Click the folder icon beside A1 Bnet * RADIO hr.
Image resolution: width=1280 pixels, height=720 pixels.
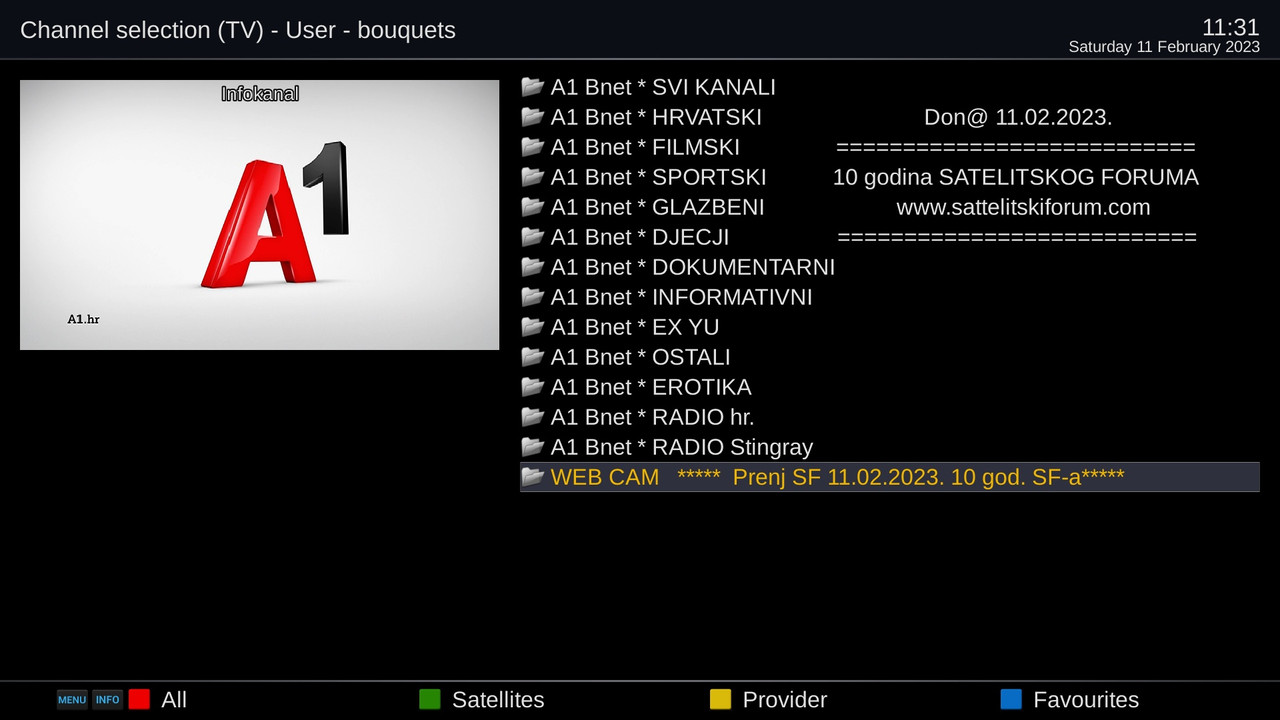[532, 417]
